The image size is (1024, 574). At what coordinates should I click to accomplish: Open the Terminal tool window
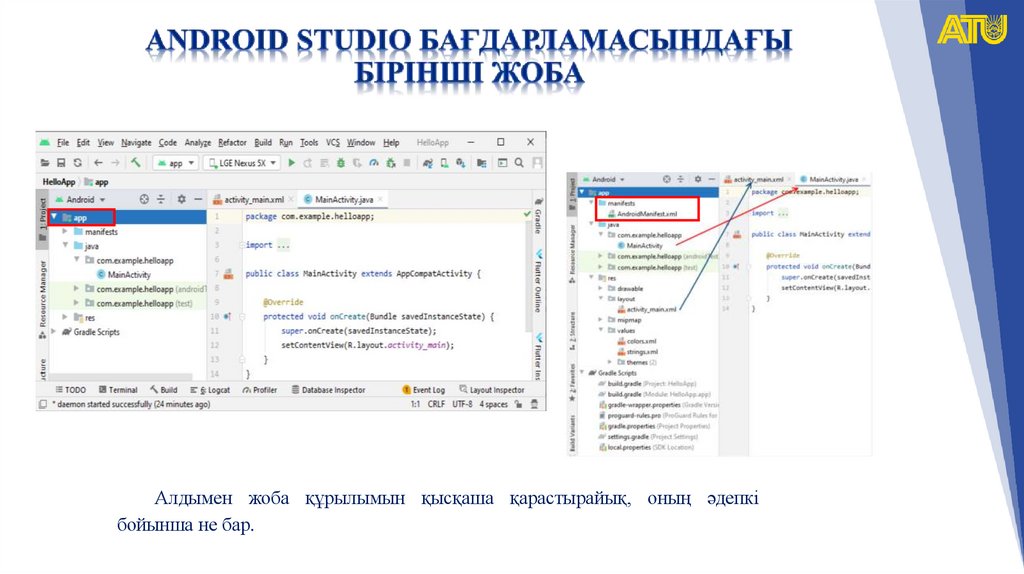point(118,390)
